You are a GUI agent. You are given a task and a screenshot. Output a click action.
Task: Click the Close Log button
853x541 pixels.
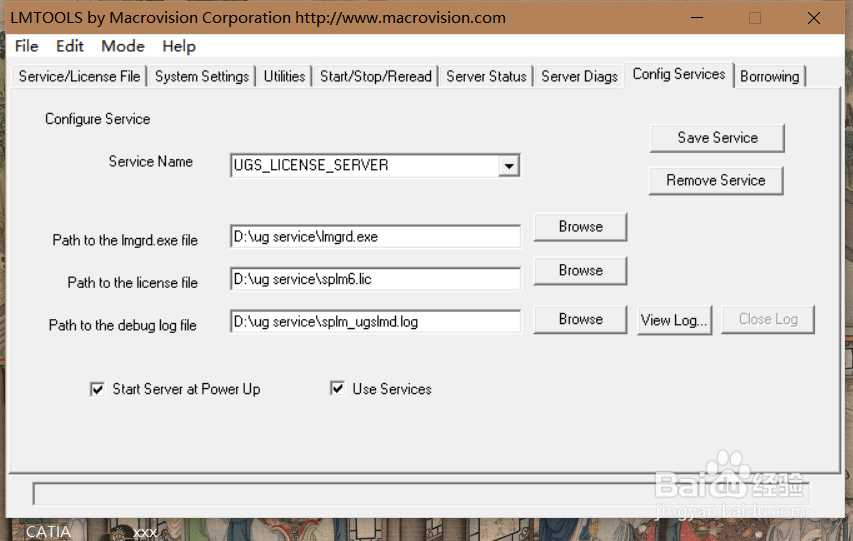(x=768, y=319)
